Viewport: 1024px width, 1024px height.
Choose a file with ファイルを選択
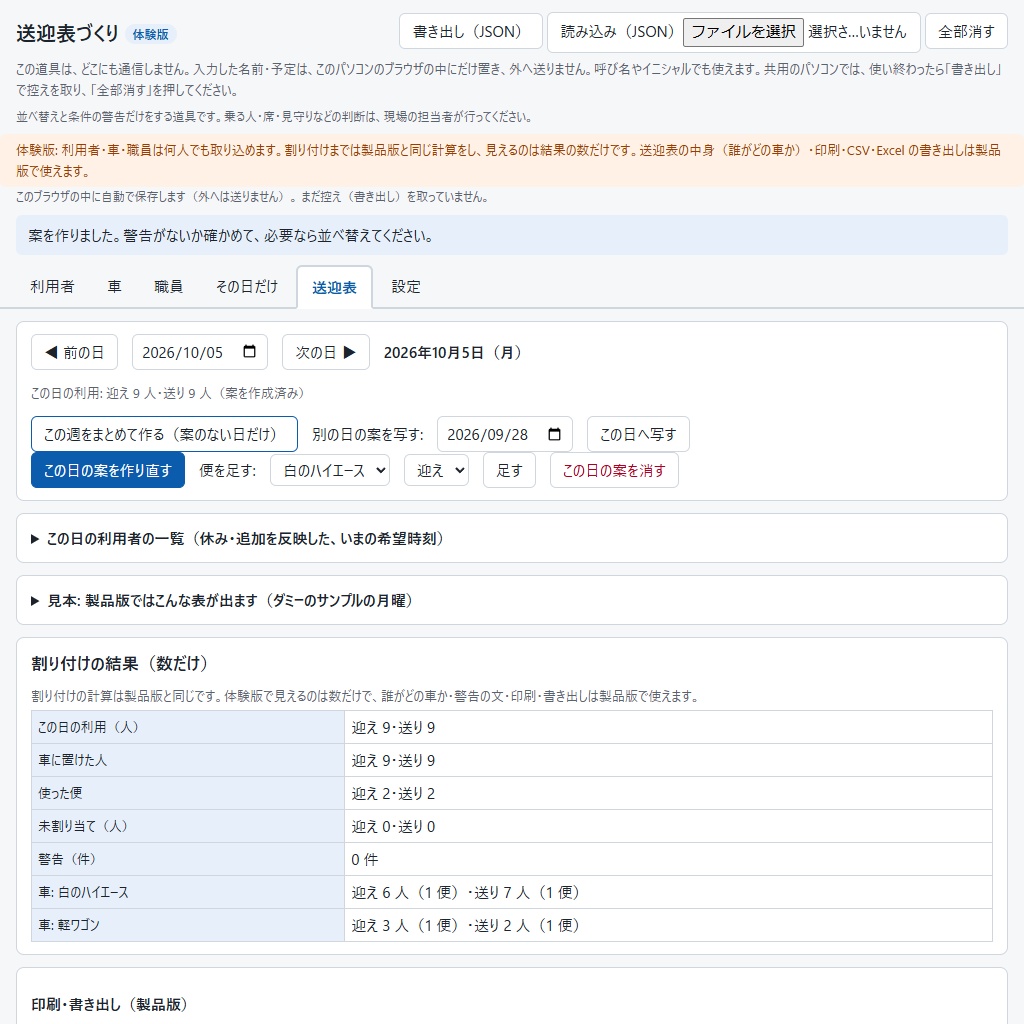point(743,31)
